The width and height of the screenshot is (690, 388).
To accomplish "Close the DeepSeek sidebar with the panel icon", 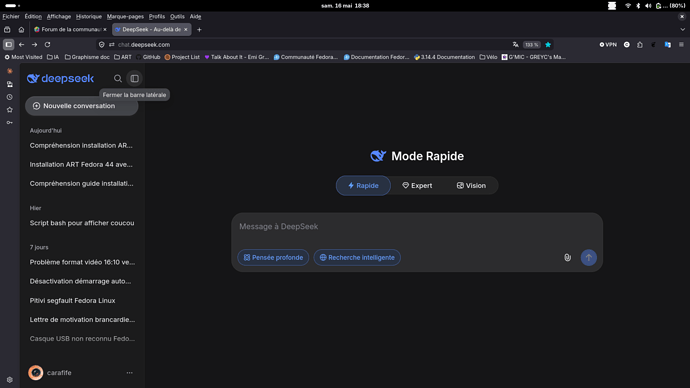I will point(134,78).
